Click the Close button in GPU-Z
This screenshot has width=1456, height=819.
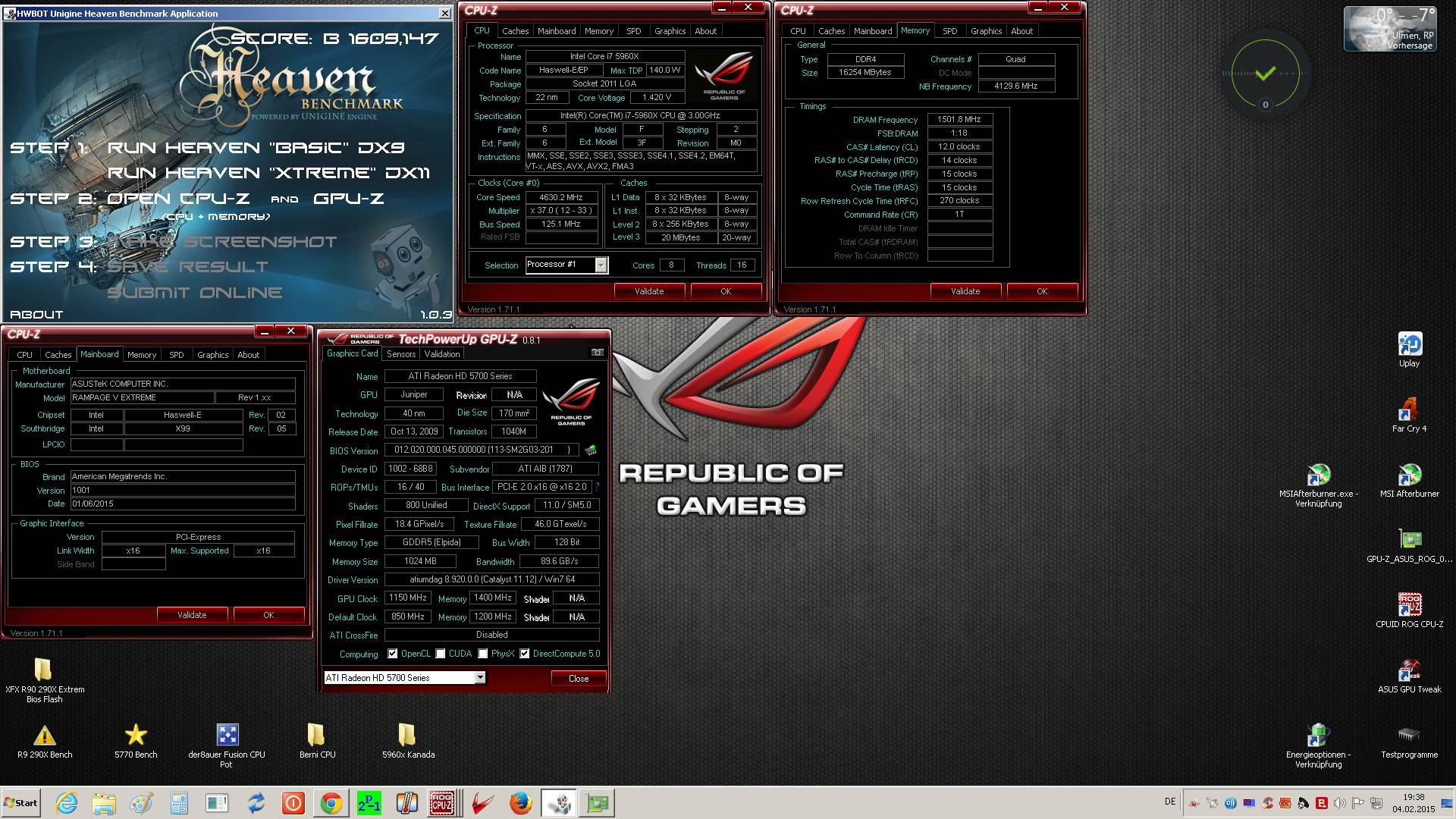pos(579,679)
